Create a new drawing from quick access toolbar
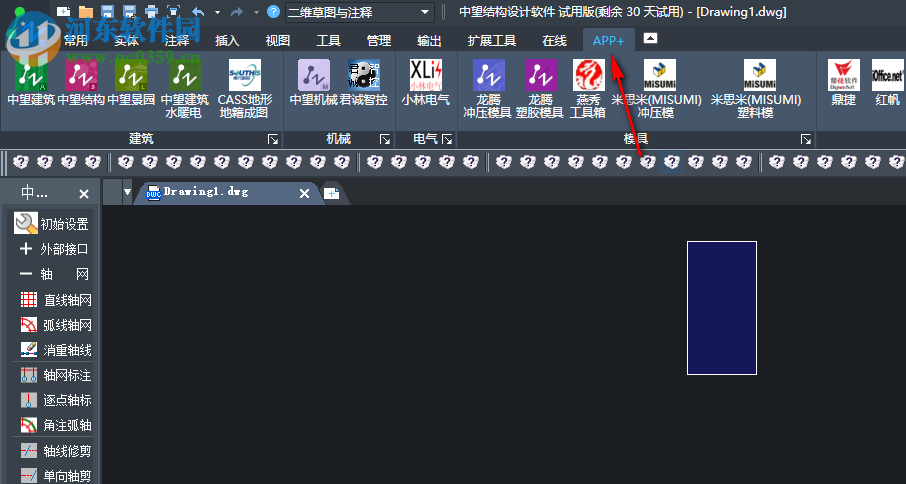906x484 pixels. click(x=64, y=12)
